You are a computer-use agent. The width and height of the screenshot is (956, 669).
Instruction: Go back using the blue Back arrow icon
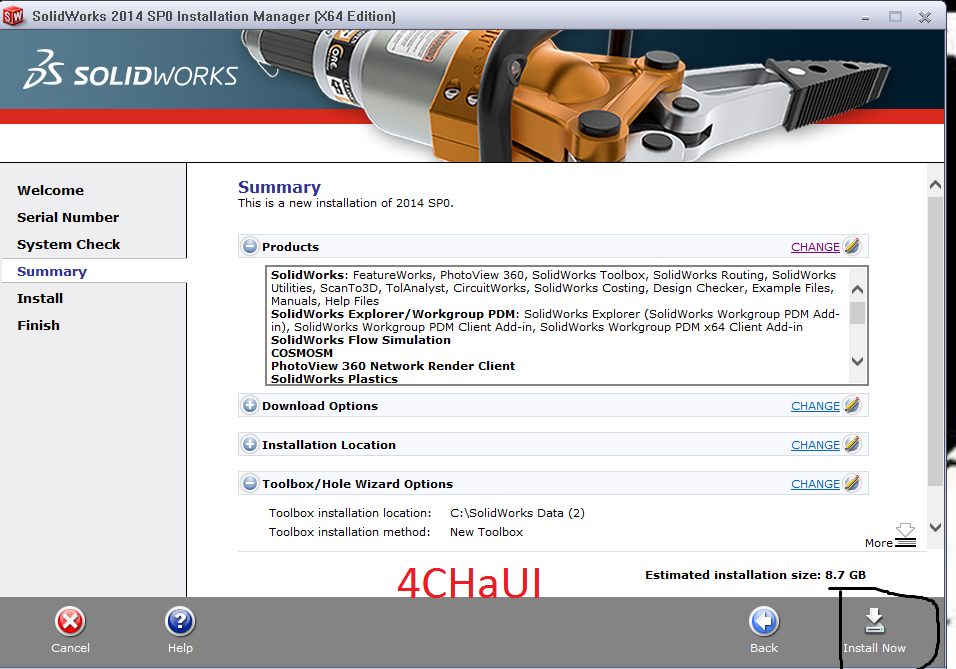[764, 622]
